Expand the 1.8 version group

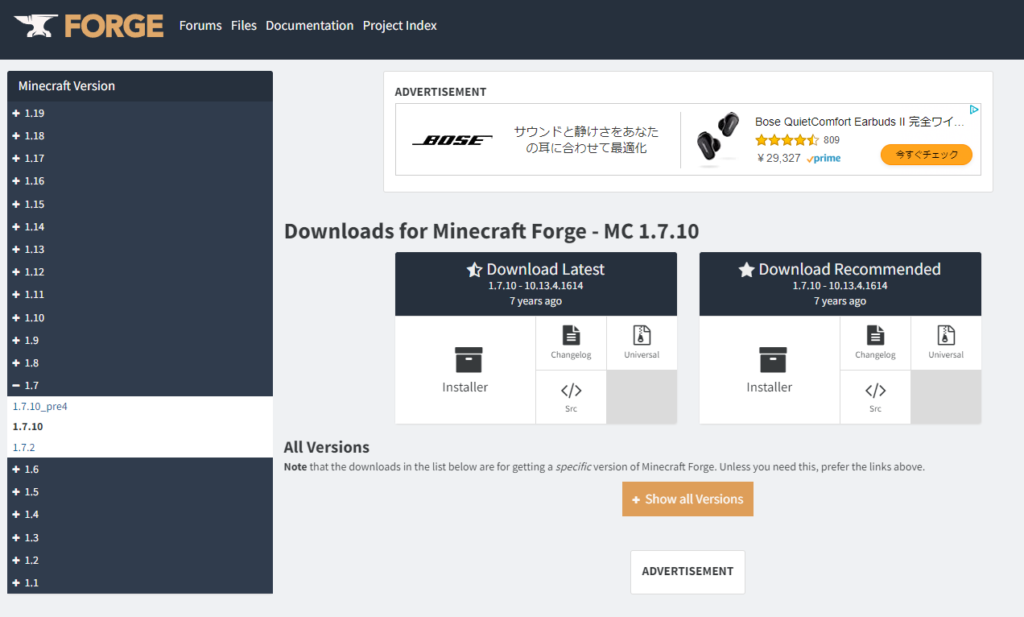click(140, 363)
